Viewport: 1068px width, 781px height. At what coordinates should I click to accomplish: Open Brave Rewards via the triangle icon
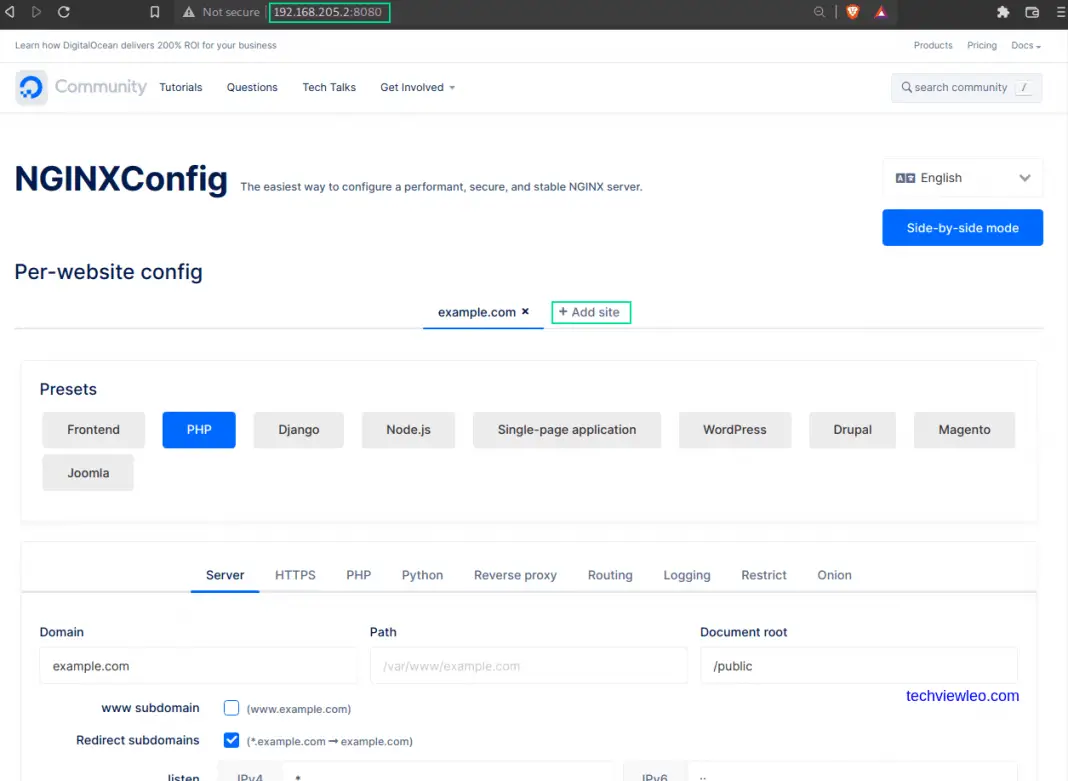click(880, 12)
